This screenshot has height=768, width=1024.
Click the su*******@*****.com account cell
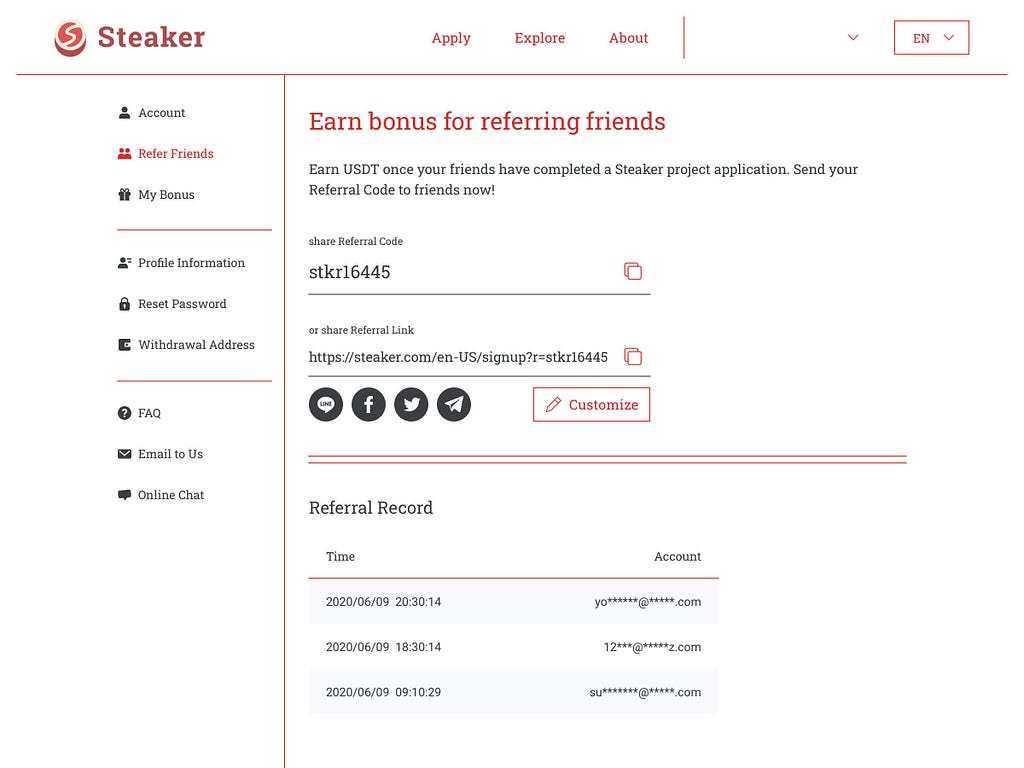click(x=645, y=692)
